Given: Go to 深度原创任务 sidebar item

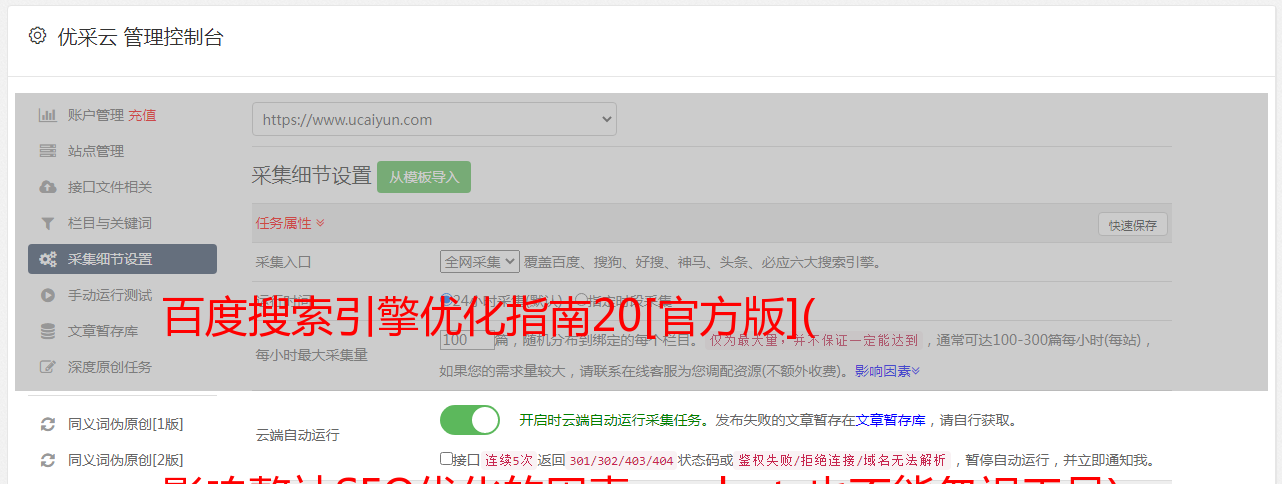Looking at the screenshot, I should pos(110,367).
